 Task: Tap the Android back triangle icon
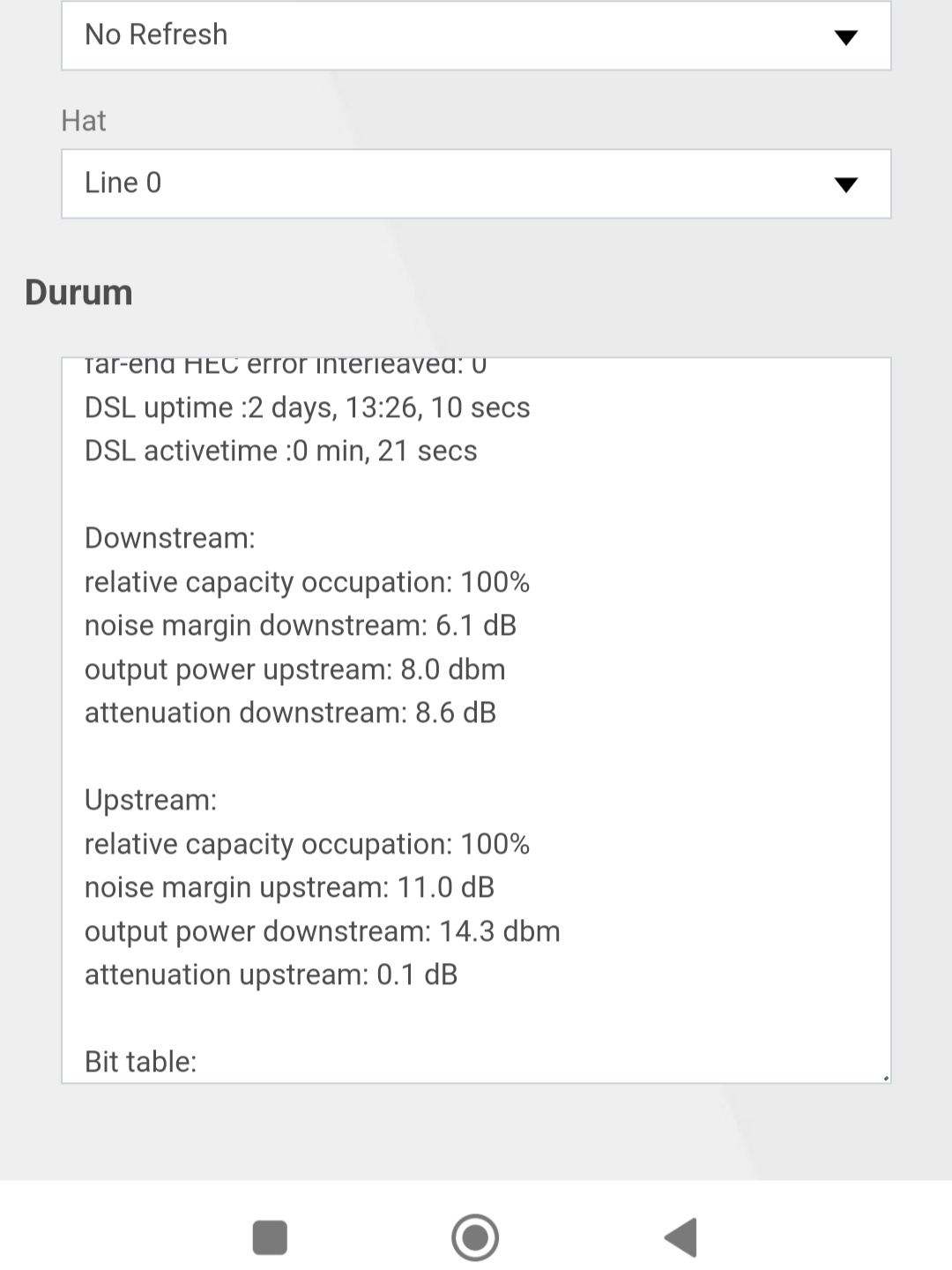click(x=681, y=1237)
